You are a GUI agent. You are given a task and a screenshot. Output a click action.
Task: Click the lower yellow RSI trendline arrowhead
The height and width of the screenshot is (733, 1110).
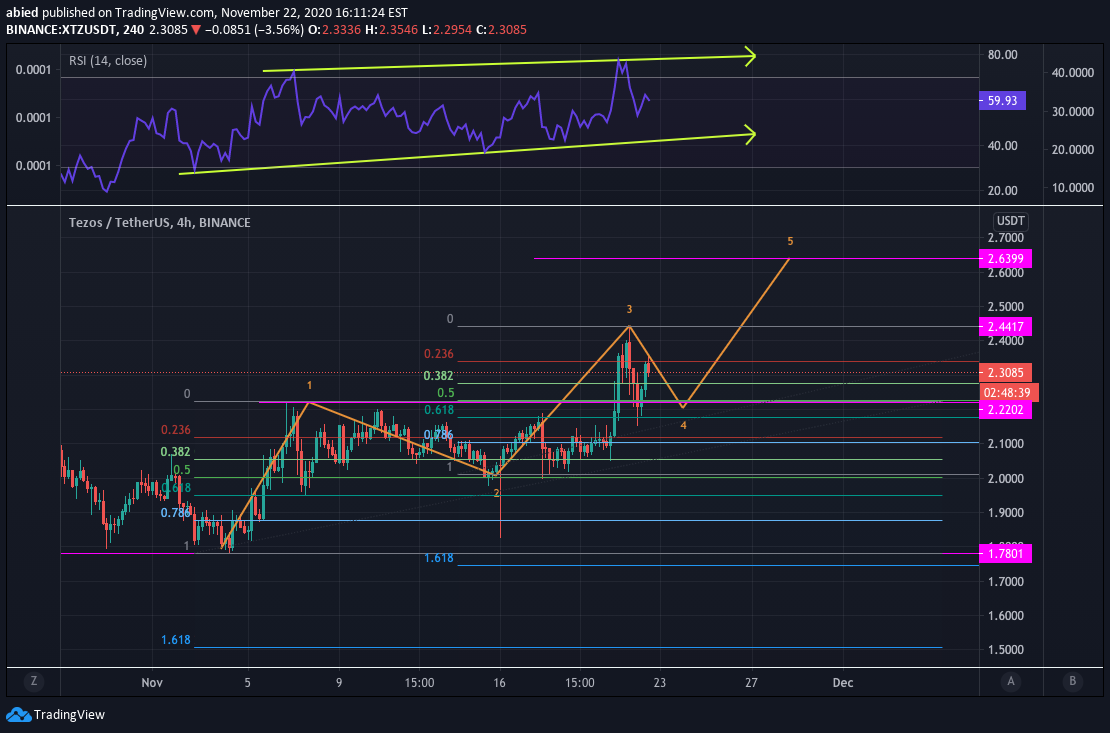(750, 134)
